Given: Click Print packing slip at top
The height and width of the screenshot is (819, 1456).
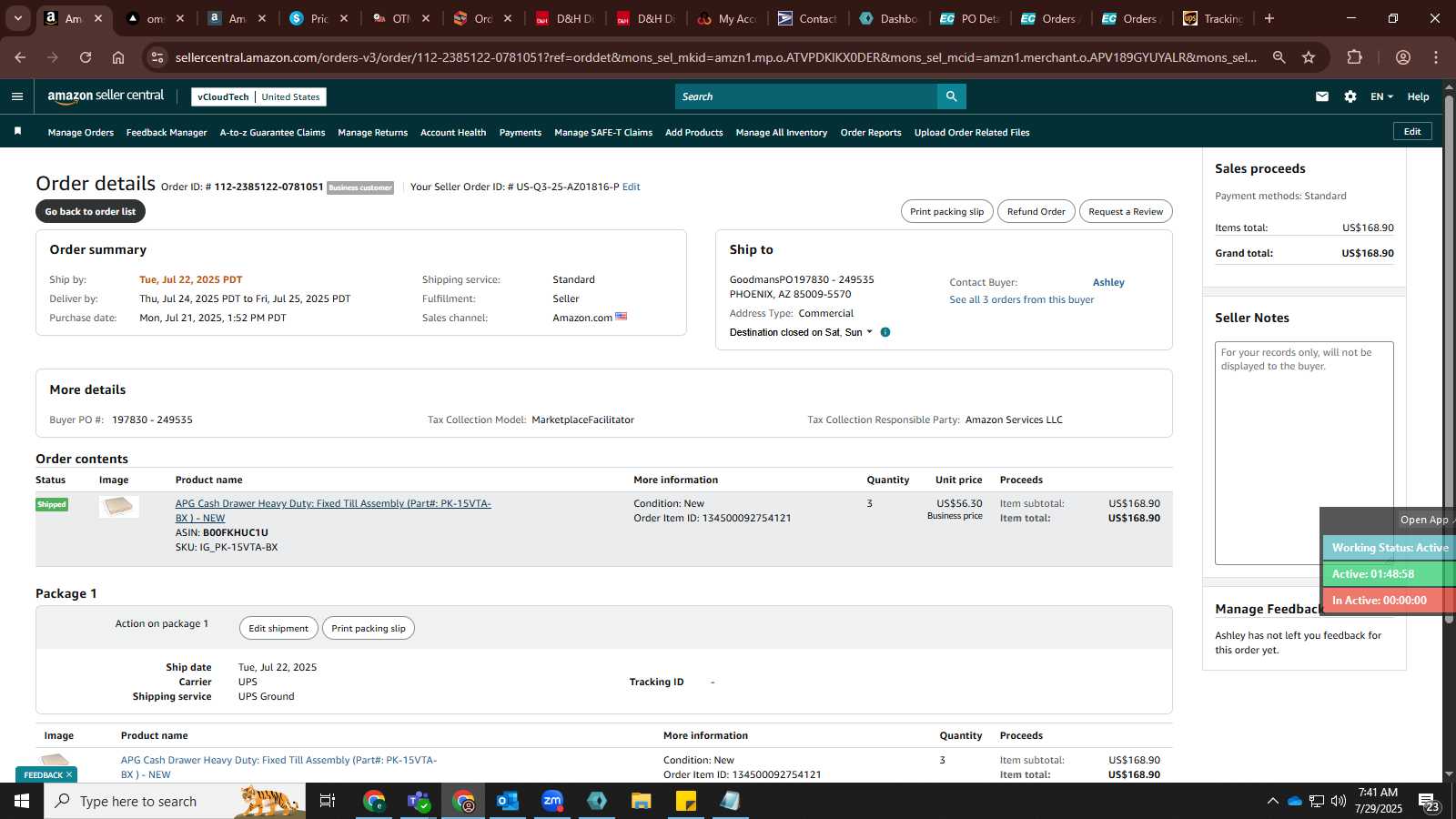Looking at the screenshot, I should point(946,211).
